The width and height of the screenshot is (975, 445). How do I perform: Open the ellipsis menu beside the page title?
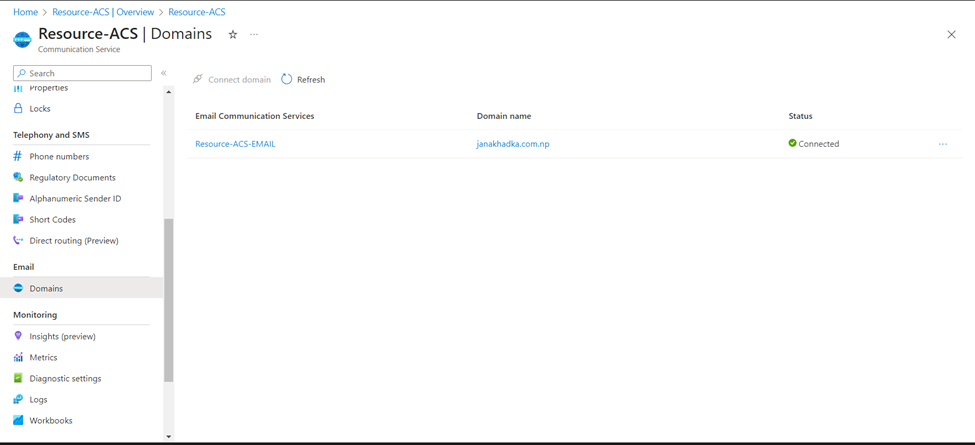[254, 35]
